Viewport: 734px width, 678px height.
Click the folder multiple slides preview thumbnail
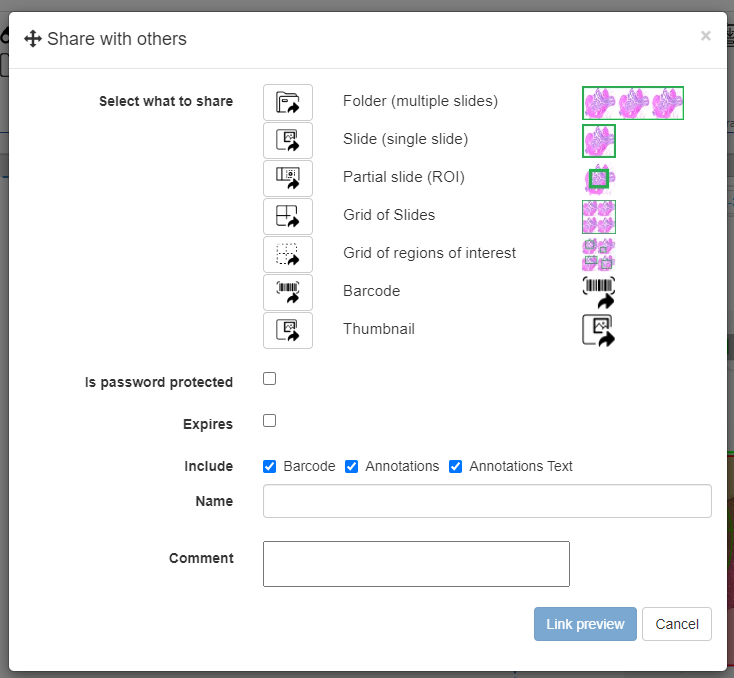click(633, 102)
